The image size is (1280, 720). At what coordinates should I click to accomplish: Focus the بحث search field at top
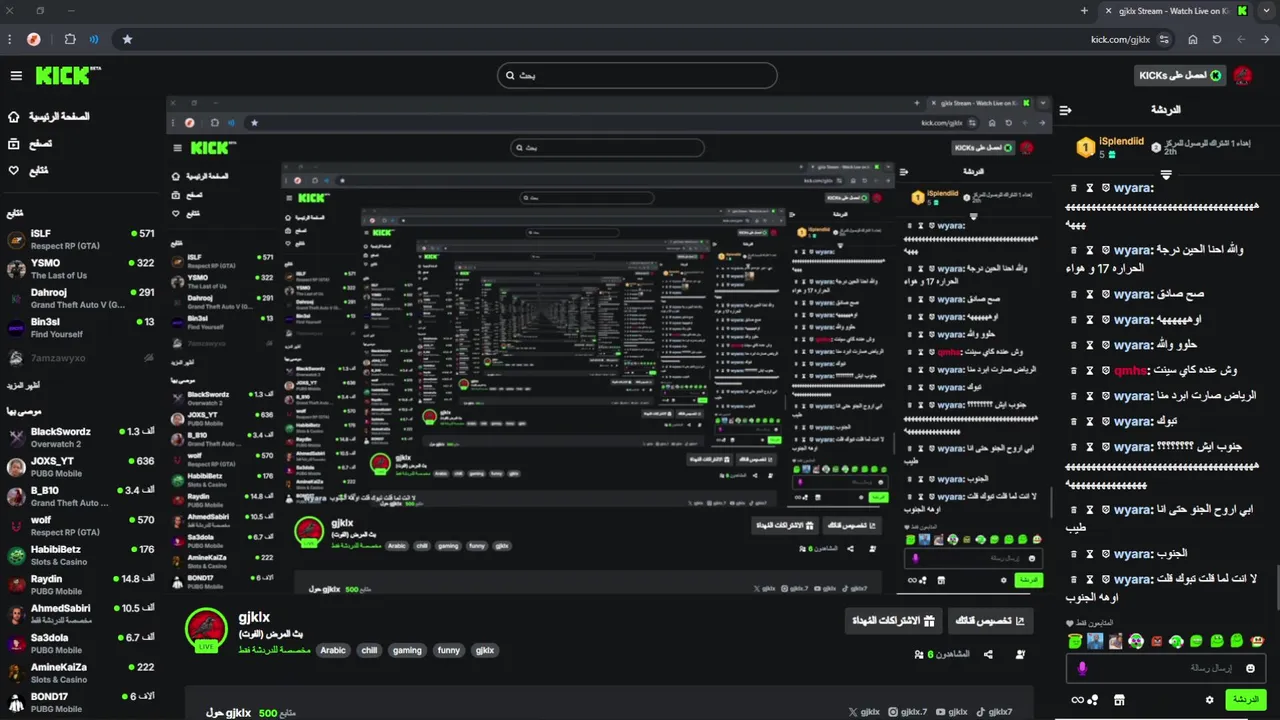[637, 75]
